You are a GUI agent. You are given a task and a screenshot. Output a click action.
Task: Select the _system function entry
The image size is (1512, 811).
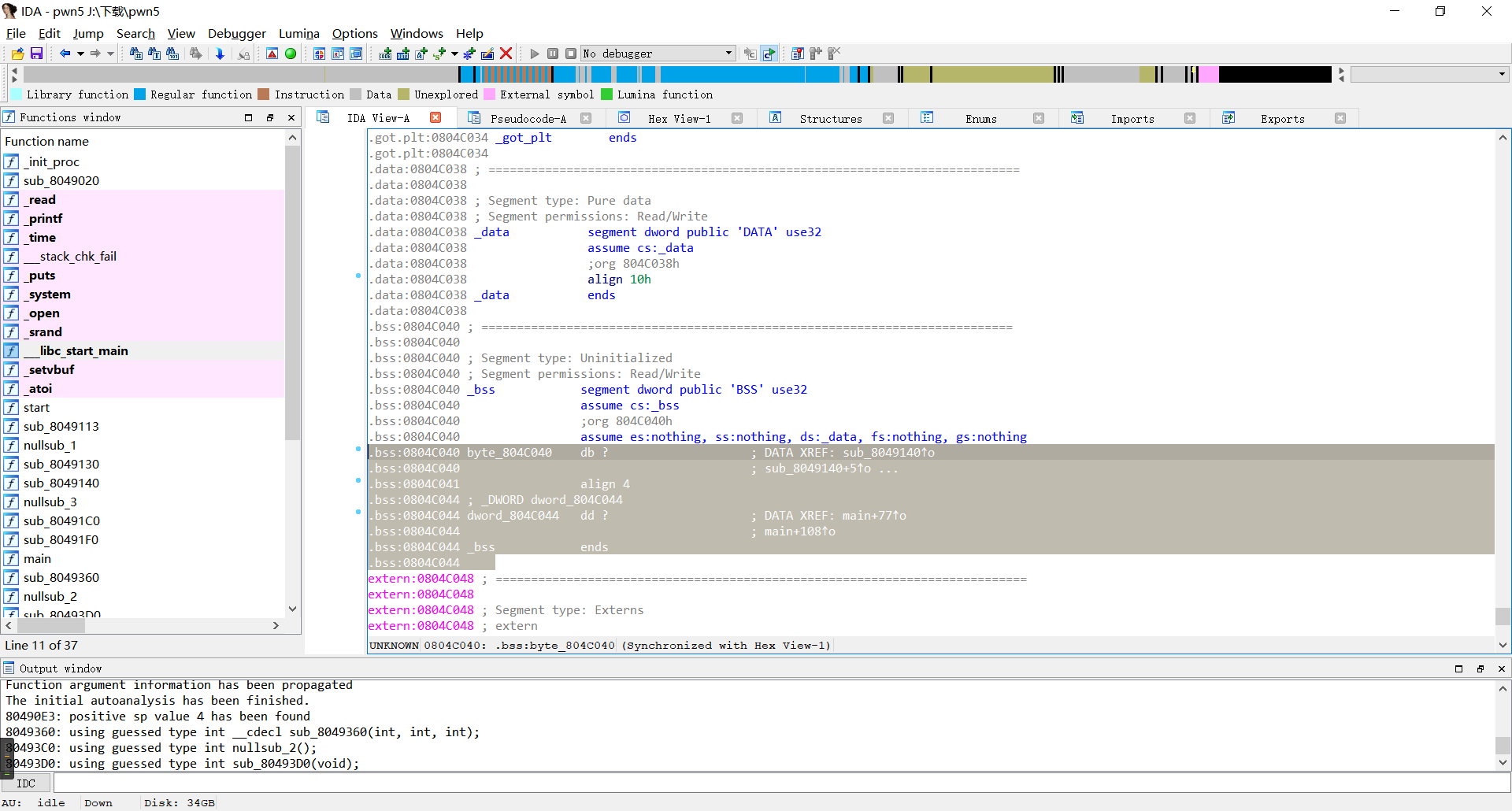click(49, 294)
